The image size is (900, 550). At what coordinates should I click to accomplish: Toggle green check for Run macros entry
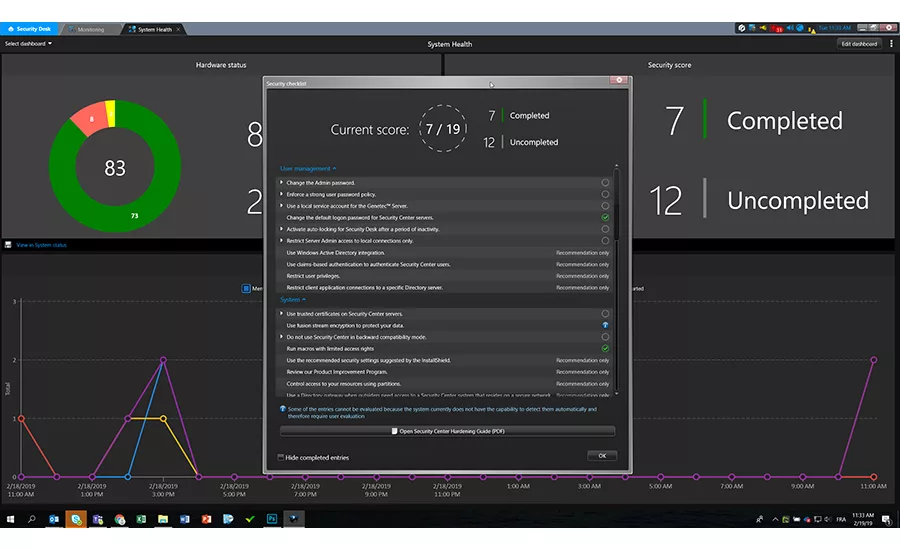point(605,348)
